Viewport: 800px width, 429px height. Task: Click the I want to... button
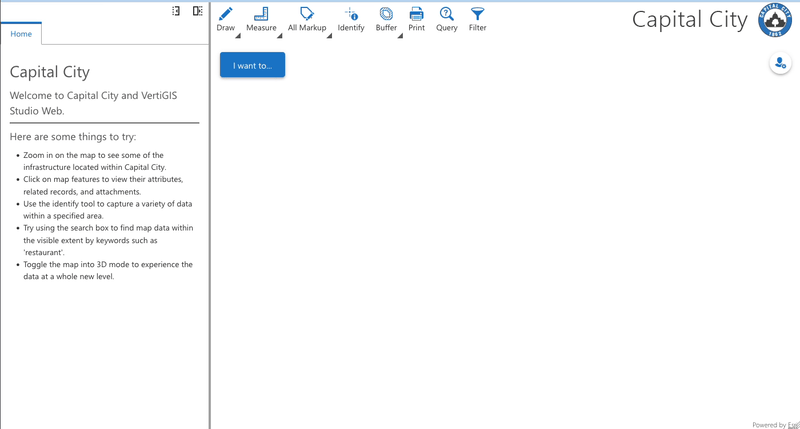[253, 65]
